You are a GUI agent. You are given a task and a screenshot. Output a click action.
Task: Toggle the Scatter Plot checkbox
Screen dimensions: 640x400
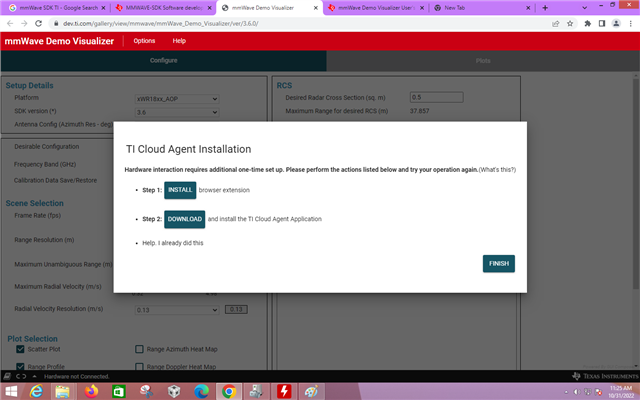click(20, 349)
